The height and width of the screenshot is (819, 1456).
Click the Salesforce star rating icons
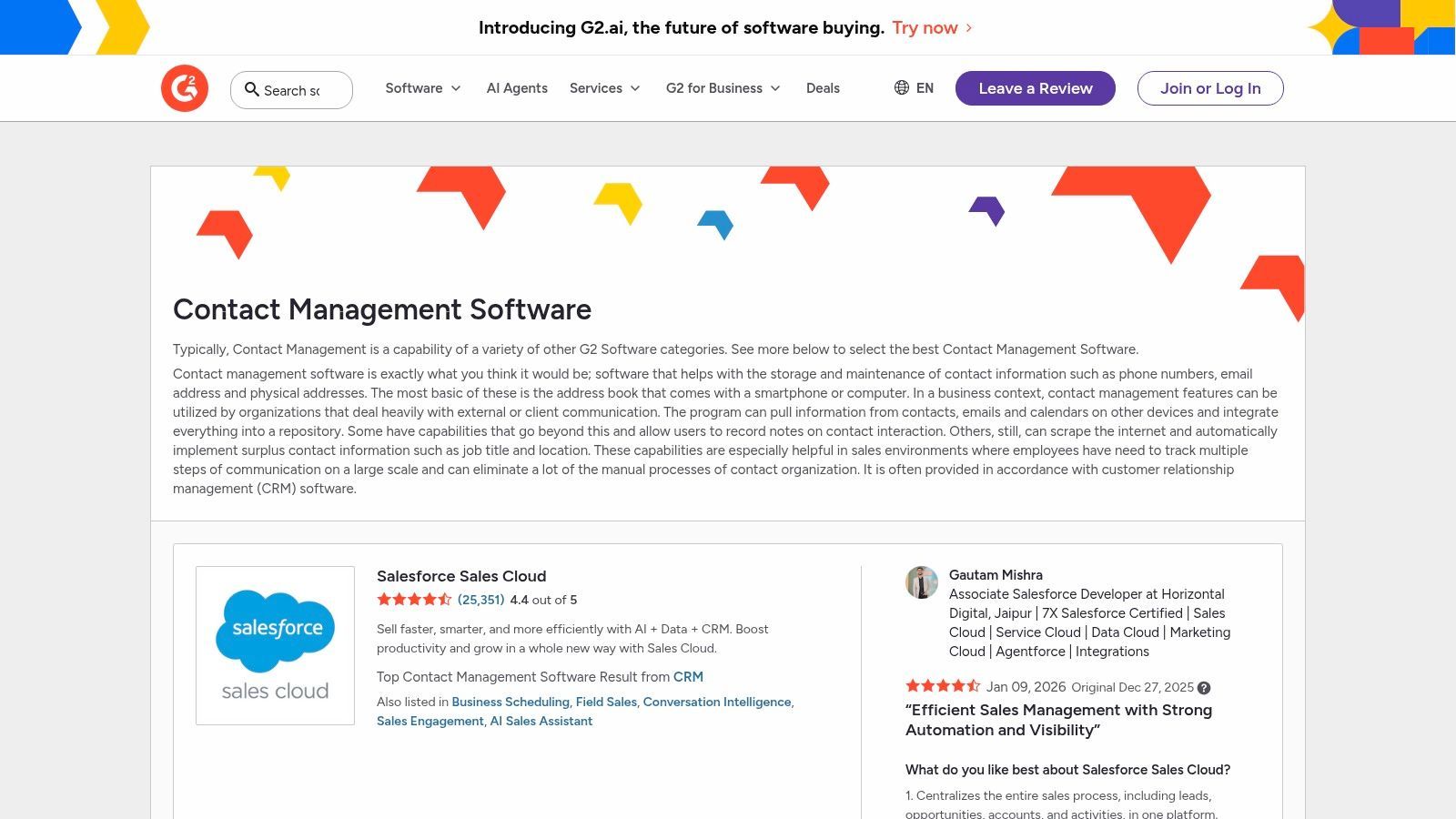(414, 600)
